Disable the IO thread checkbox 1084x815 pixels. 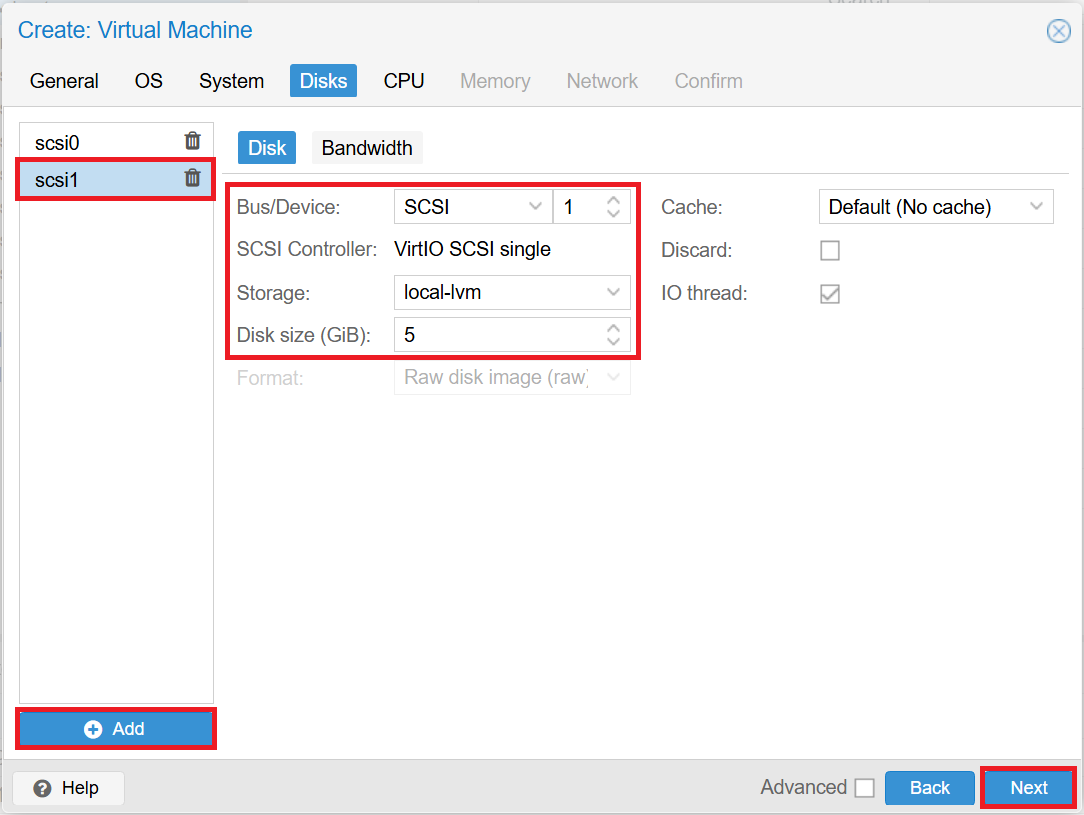829,293
